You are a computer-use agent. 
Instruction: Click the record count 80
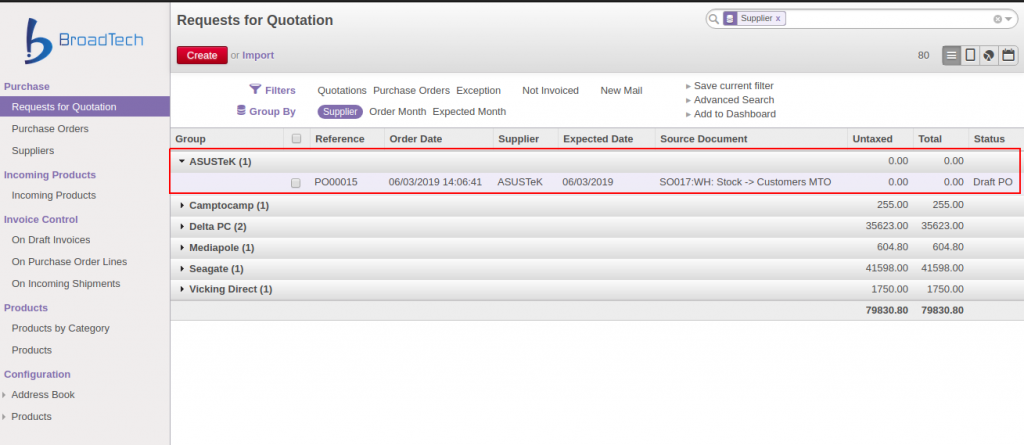[923, 56]
